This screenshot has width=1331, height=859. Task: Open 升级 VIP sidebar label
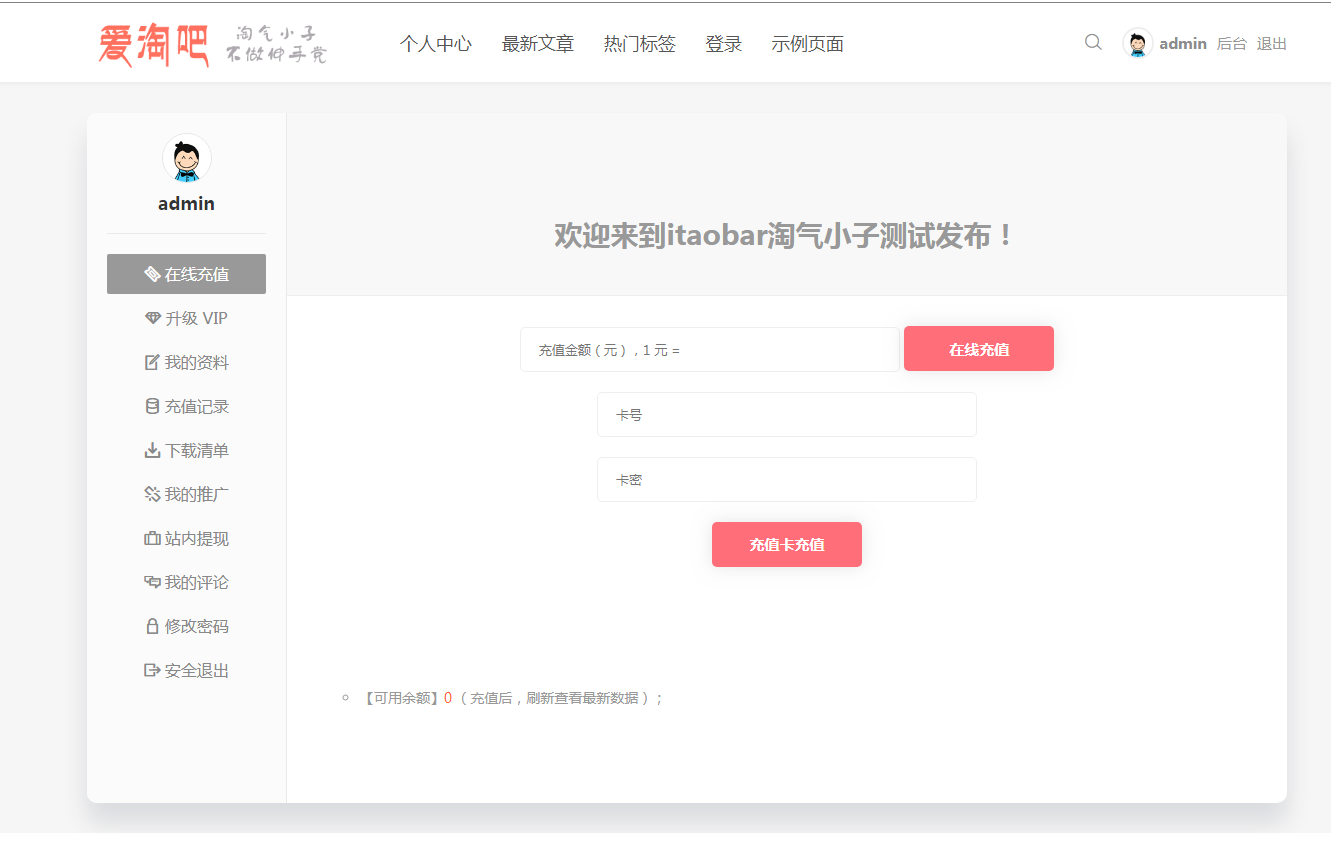click(x=196, y=318)
